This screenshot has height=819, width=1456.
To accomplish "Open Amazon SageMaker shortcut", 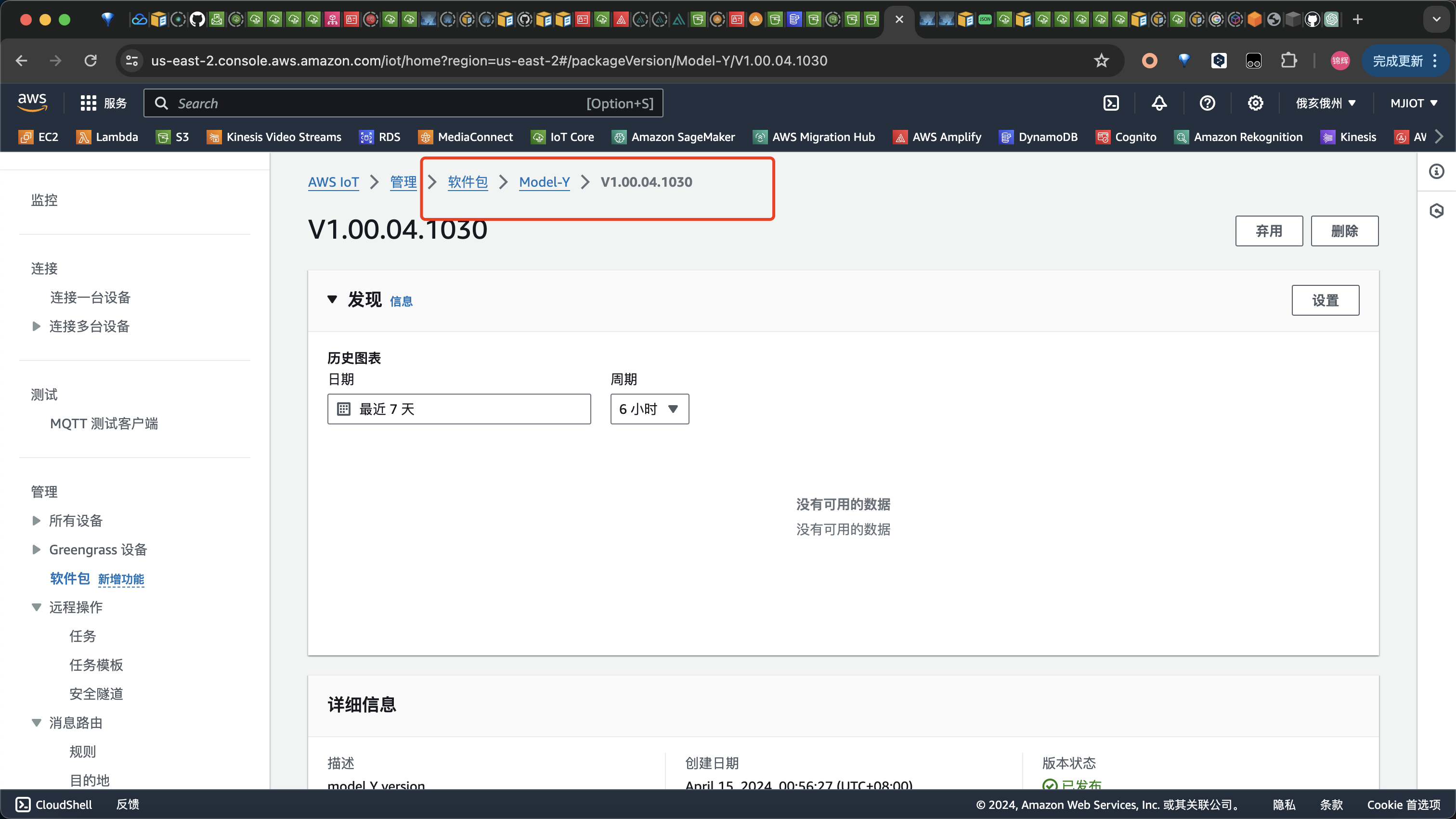I will pyautogui.click(x=673, y=137).
